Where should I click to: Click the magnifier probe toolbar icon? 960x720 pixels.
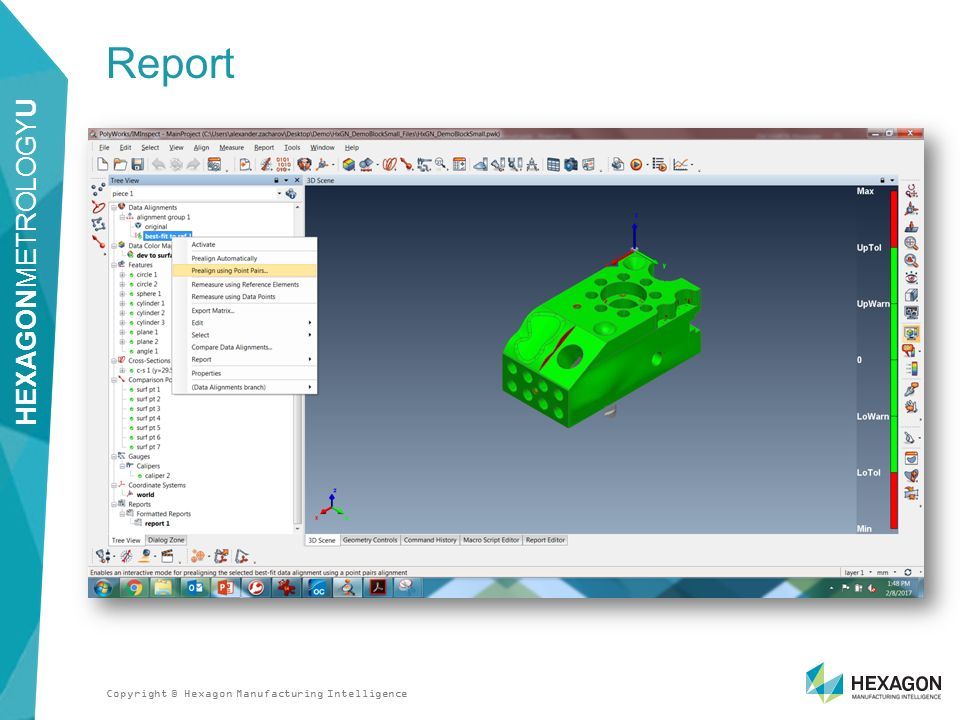pyautogui.click(x=440, y=164)
